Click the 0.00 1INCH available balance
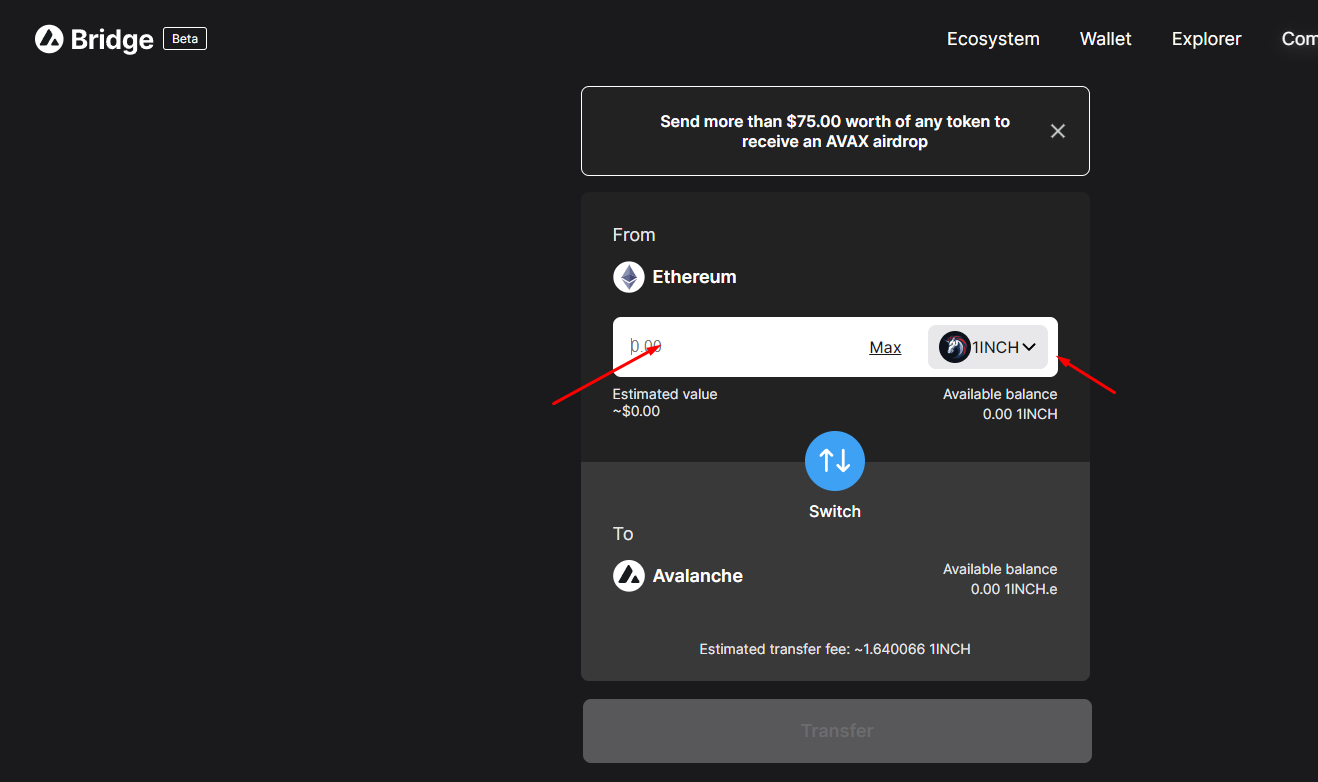Viewport: 1318px width, 782px height. pos(1020,414)
